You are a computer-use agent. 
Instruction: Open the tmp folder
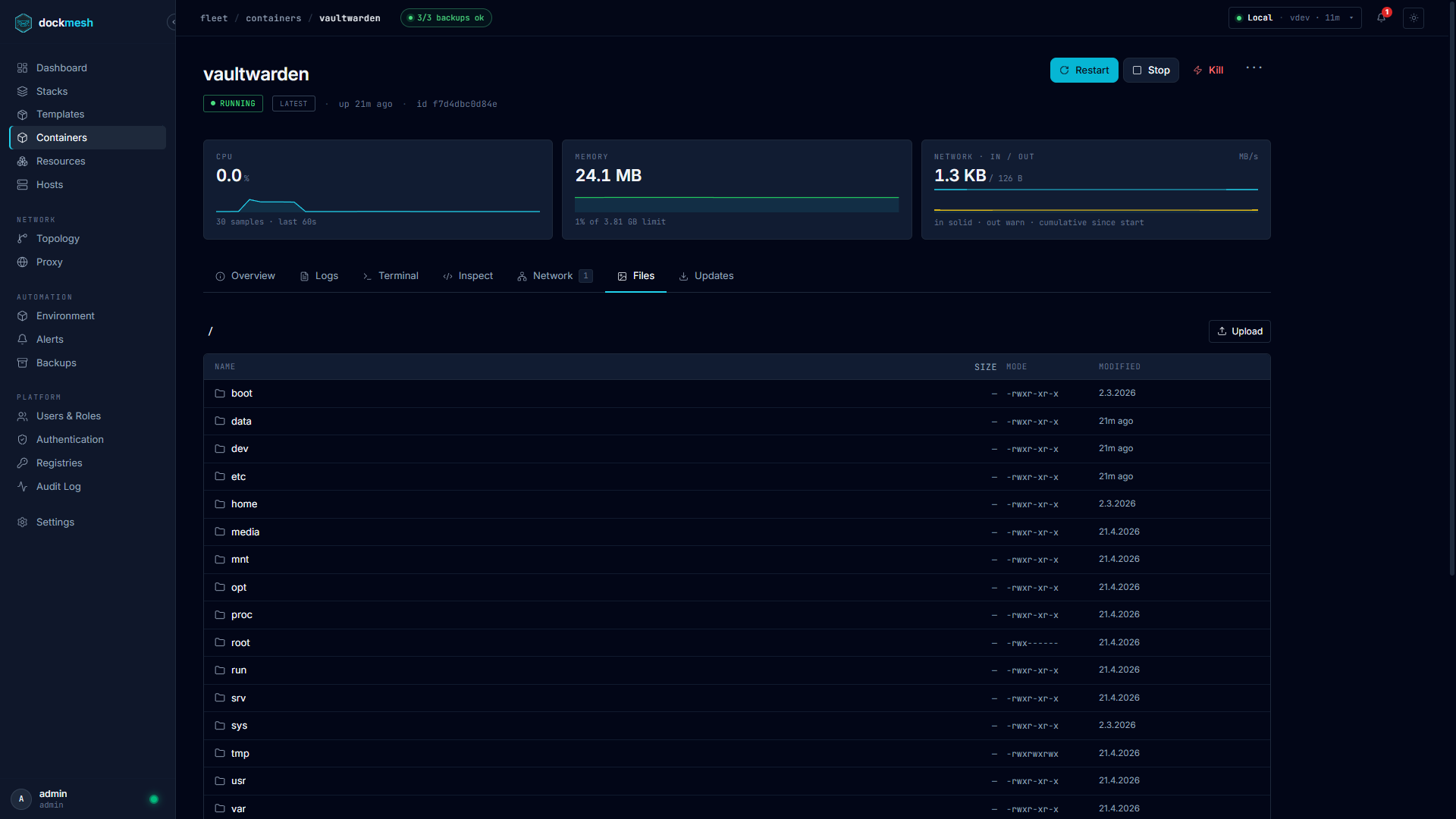[x=737, y=753]
